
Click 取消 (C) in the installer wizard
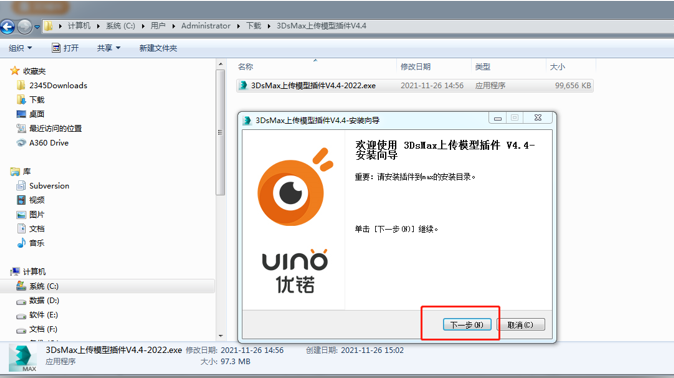[521, 325]
